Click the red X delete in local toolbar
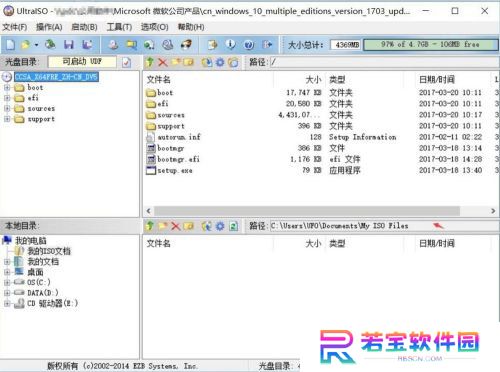This screenshot has width=500, height=372. [x=176, y=226]
